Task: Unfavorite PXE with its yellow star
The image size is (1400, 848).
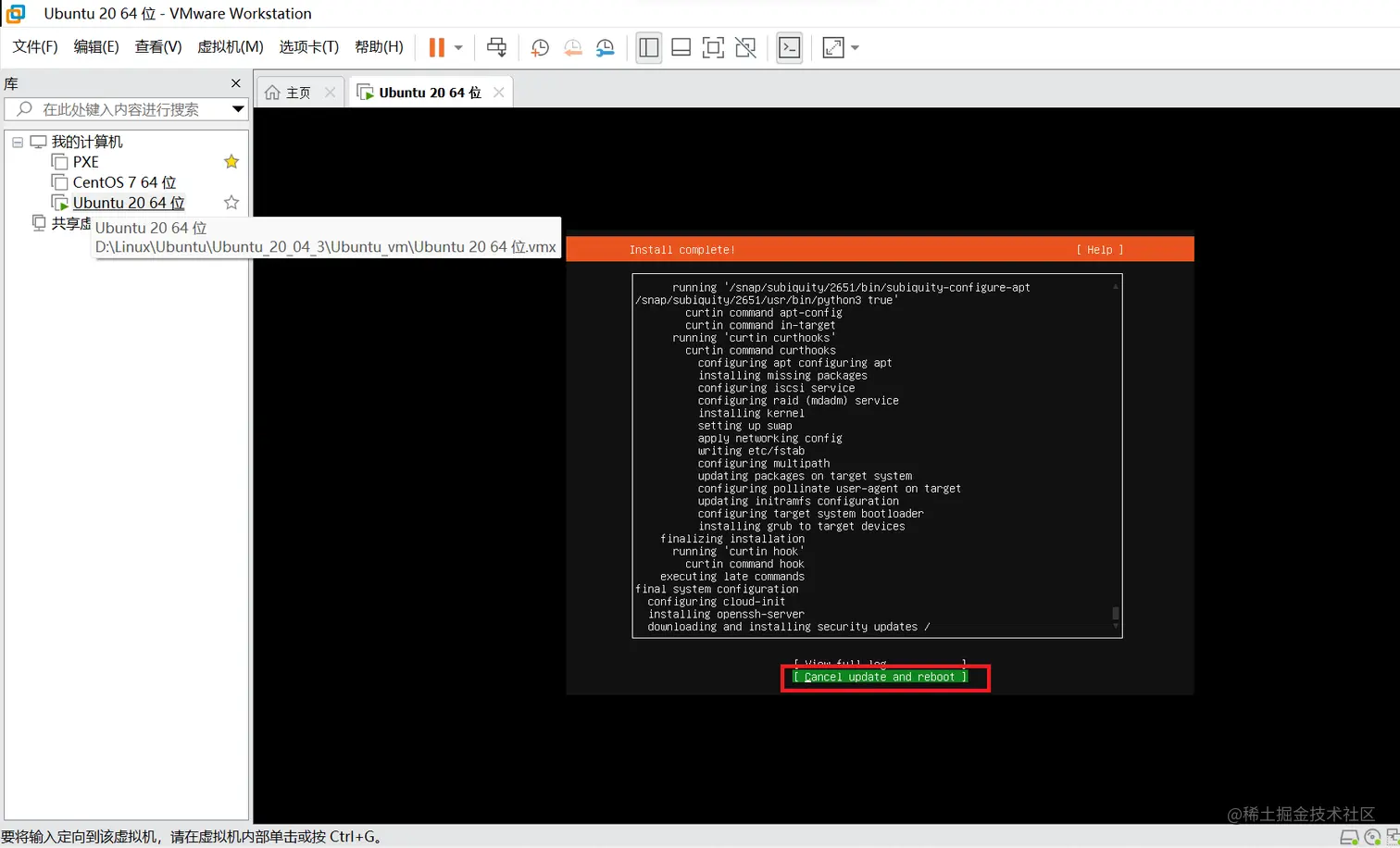Action: tap(231, 162)
